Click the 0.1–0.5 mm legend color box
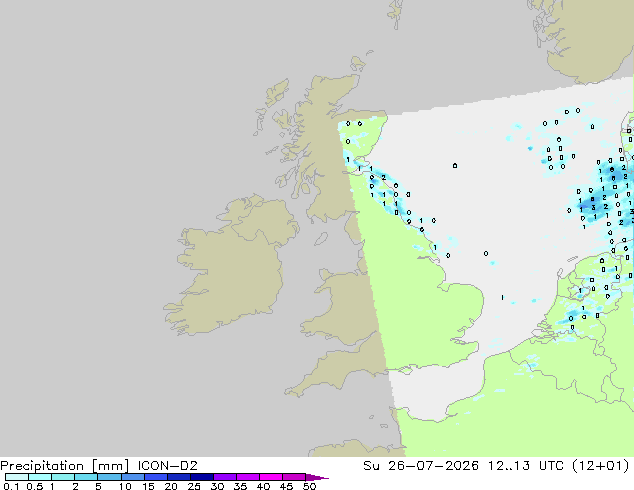Image resolution: width=634 pixels, height=490 pixels. pyautogui.click(x=17, y=477)
